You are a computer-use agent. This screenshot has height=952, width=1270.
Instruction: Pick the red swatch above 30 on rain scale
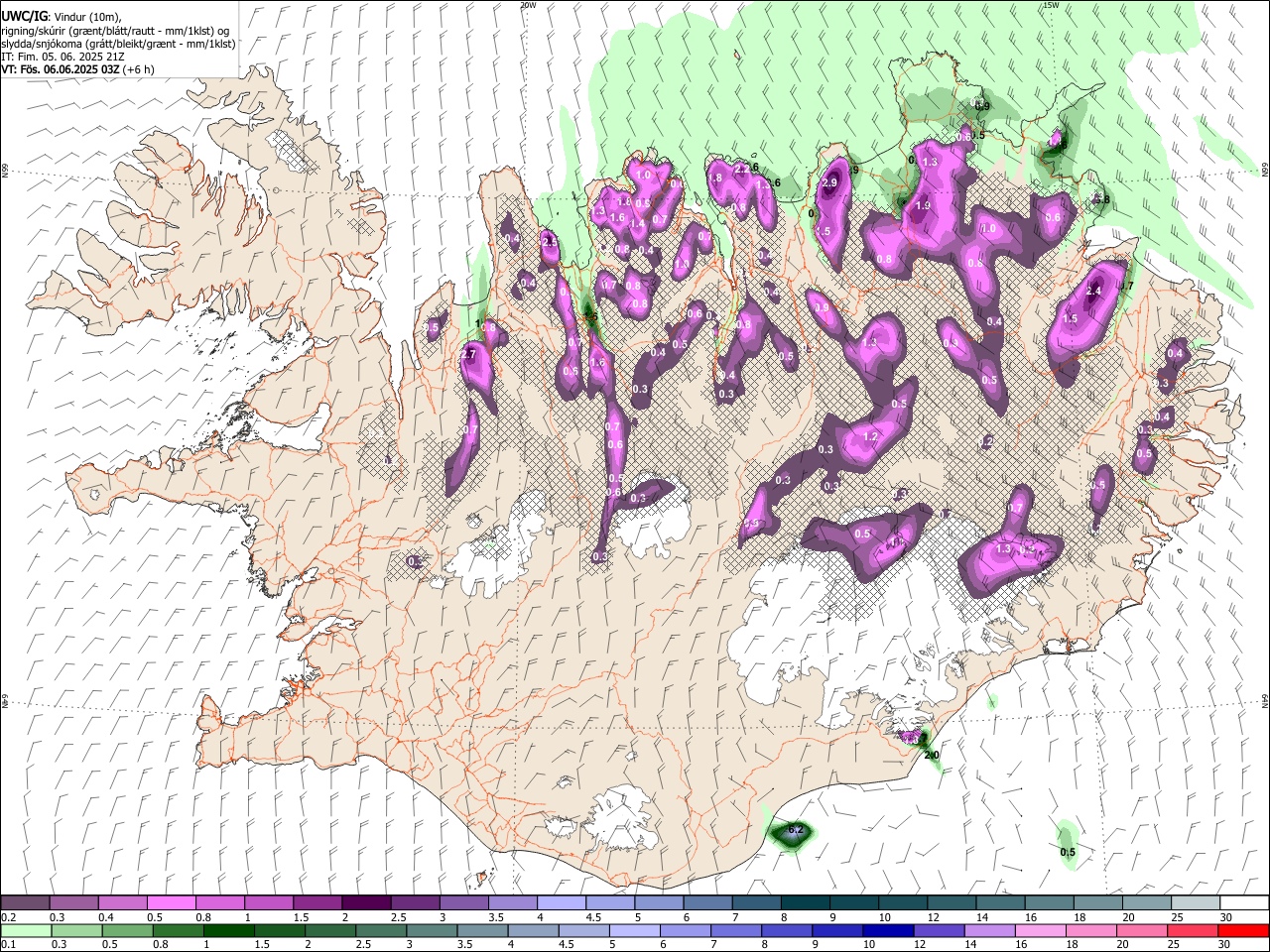[x=1244, y=930]
